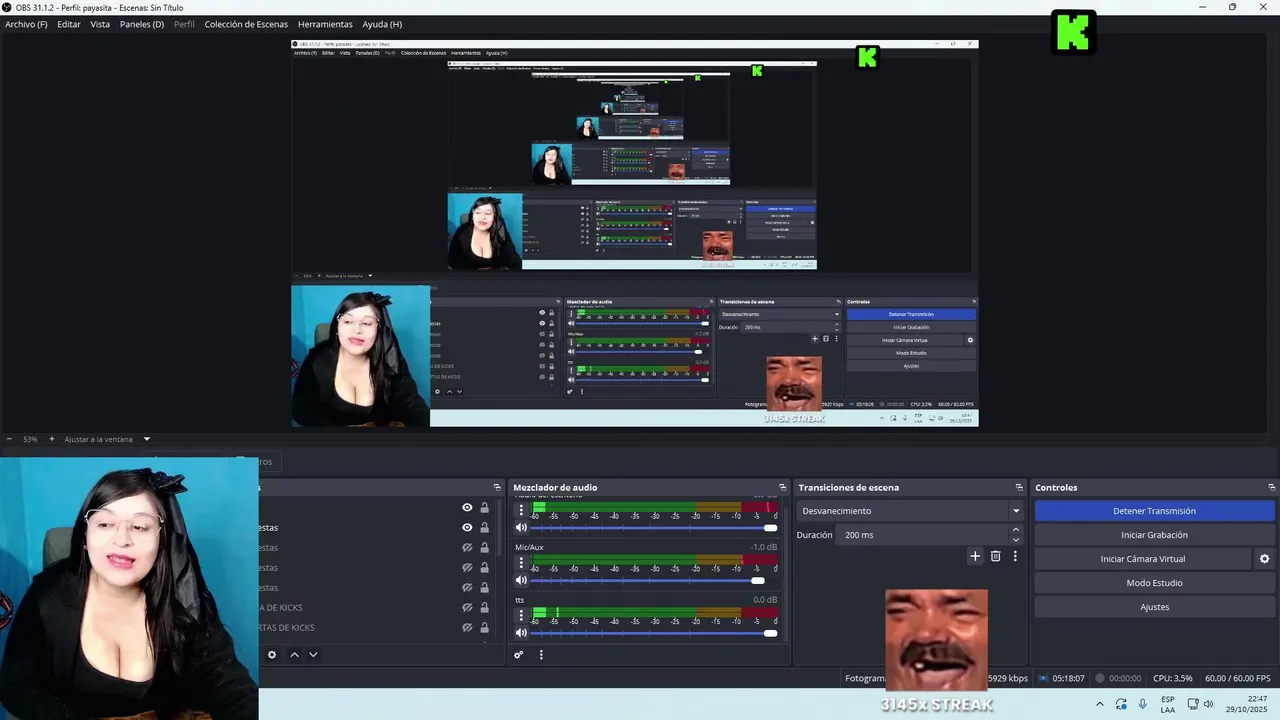The height and width of the screenshot is (720, 1280).
Task: Click the CPU: 3.5% status entry
Action: pyautogui.click(x=1172, y=678)
